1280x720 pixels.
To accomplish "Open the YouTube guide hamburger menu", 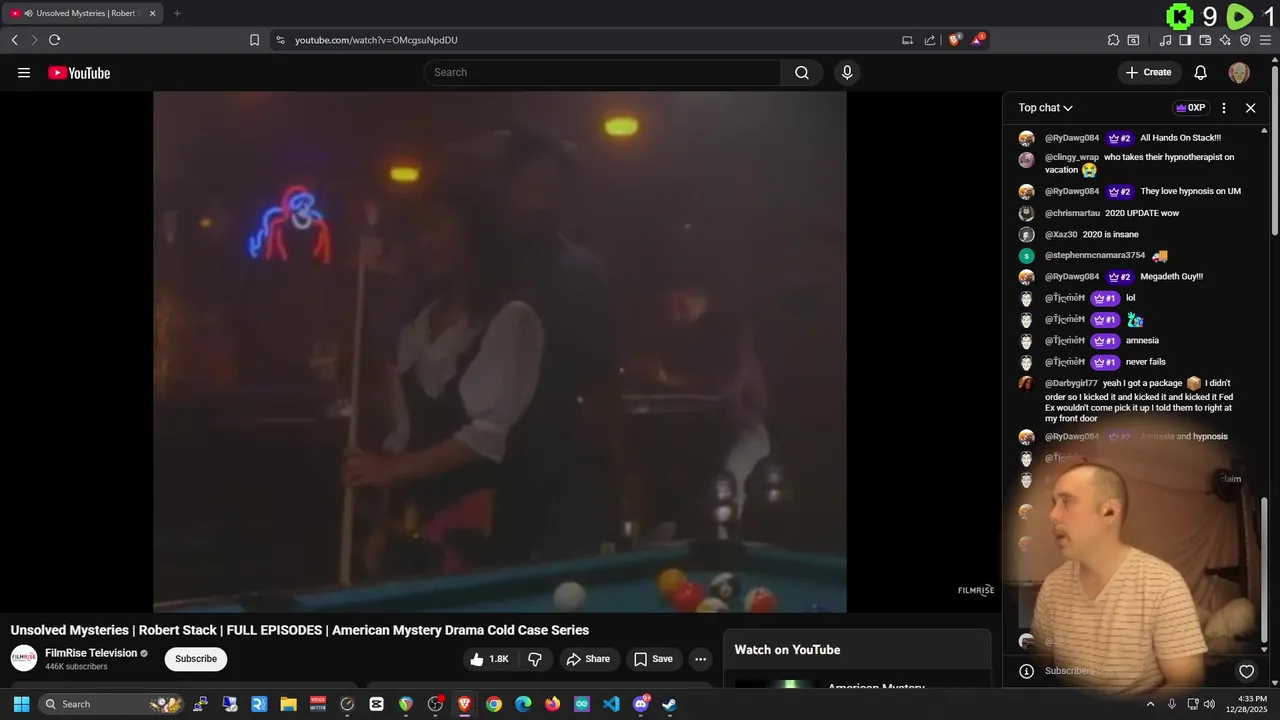I will (x=24, y=73).
